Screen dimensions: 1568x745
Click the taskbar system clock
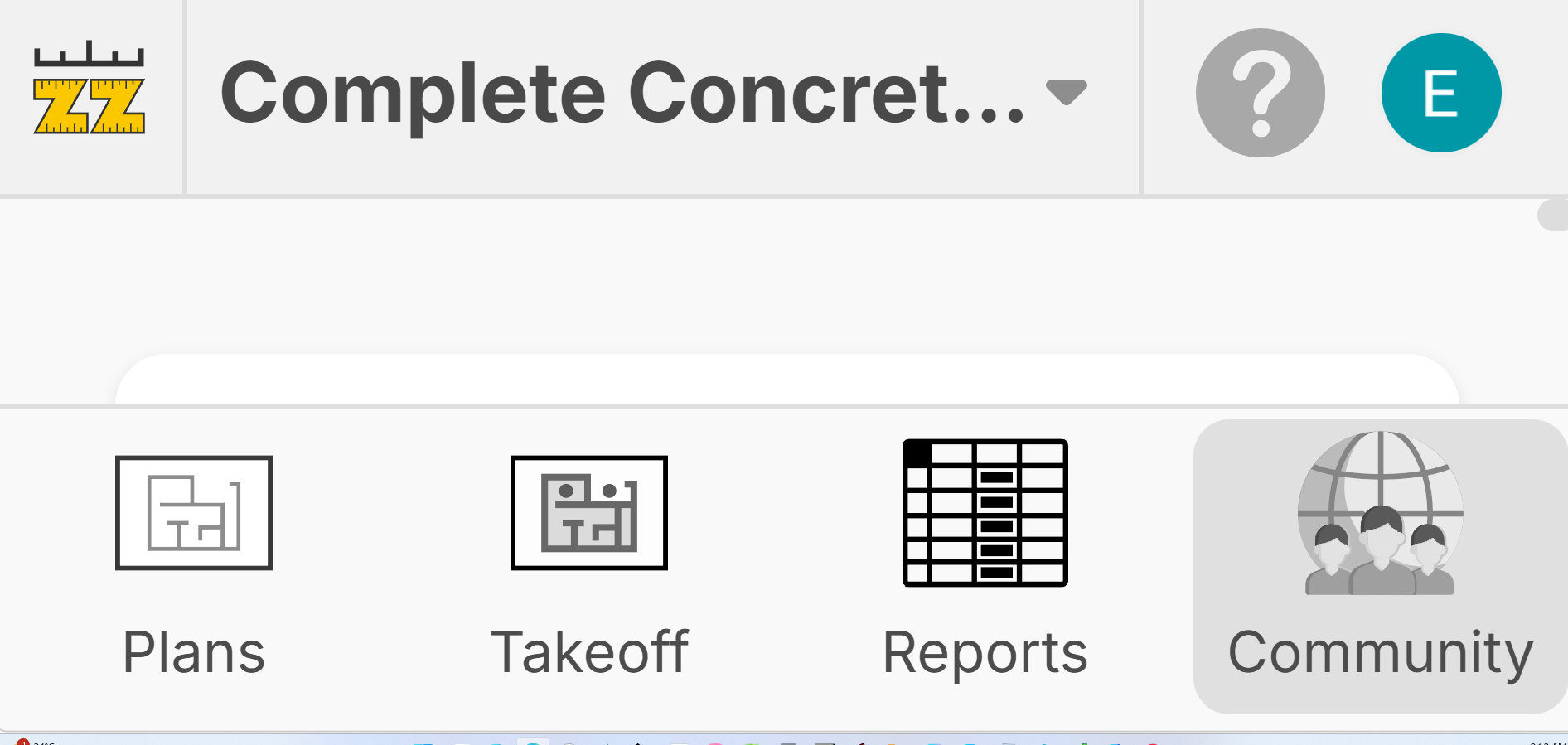pos(1546,743)
